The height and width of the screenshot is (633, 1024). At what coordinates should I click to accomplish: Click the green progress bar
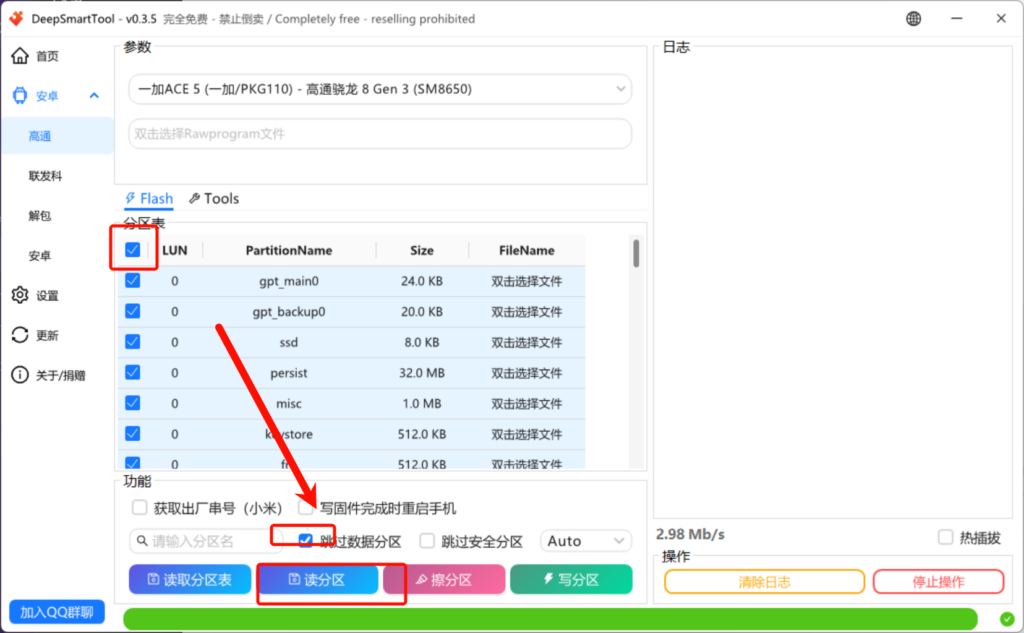550,619
